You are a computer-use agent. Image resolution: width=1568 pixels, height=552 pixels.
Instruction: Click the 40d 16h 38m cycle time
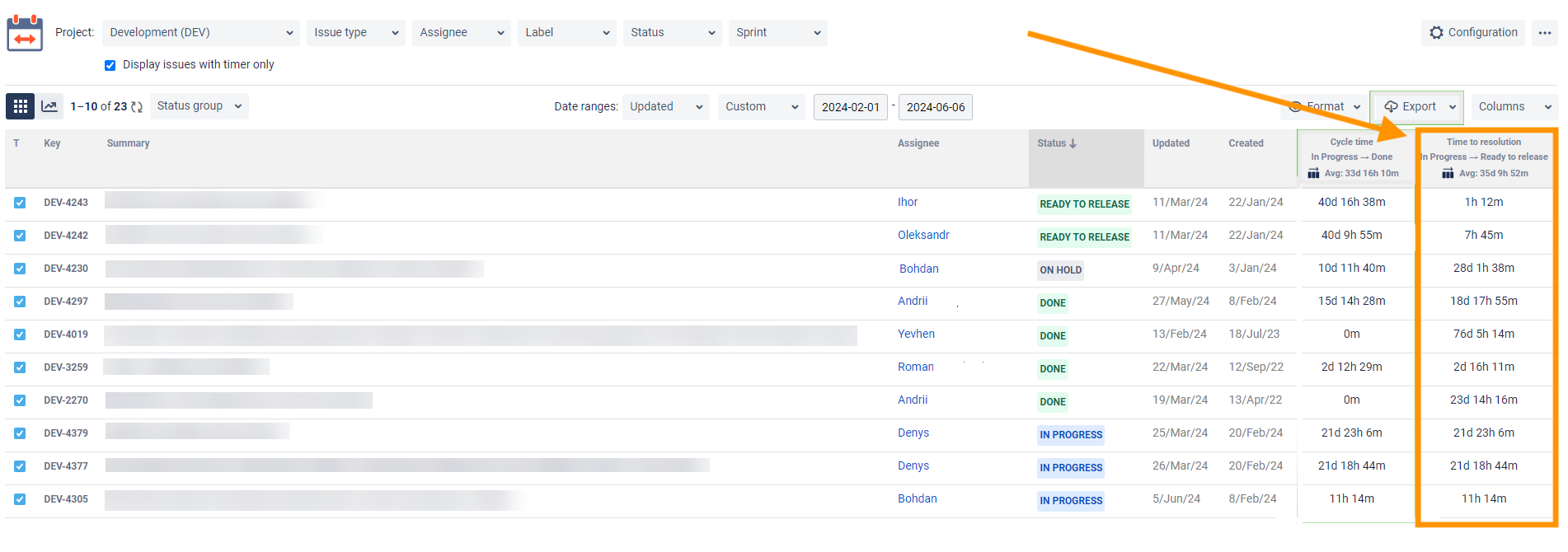(1352, 203)
